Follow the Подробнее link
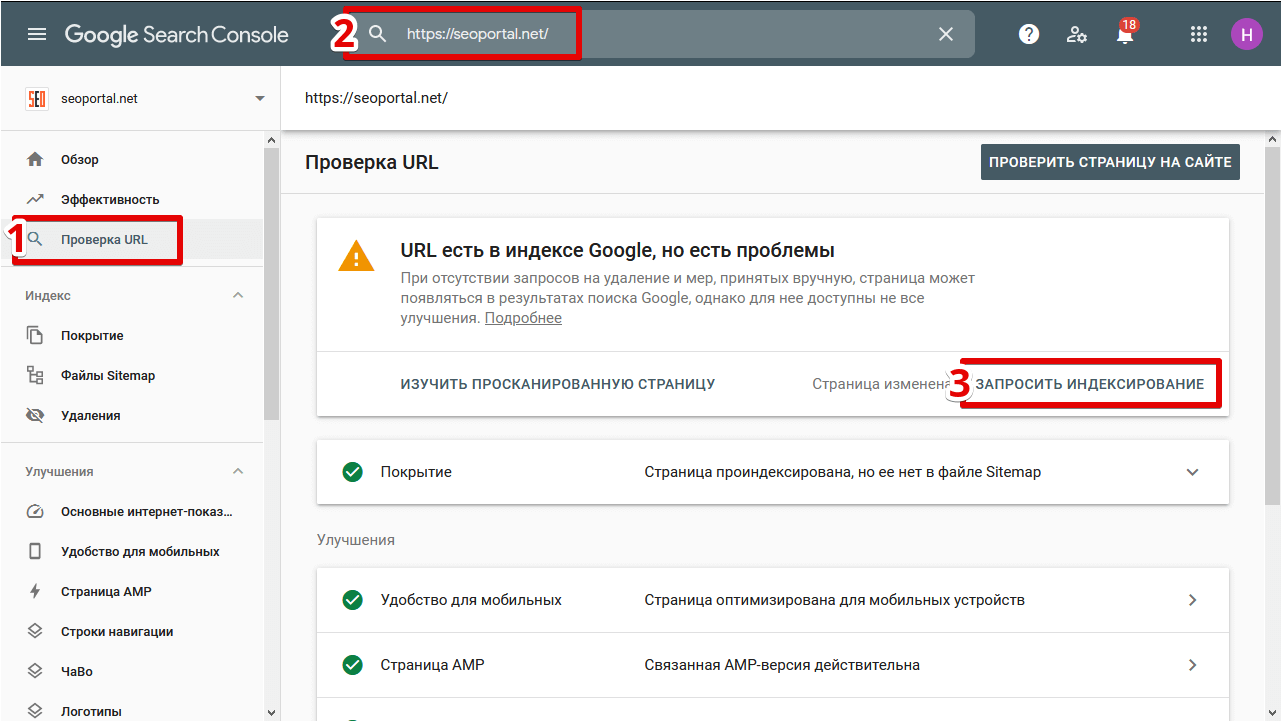Viewport: 1281px width, 721px height. (523, 318)
